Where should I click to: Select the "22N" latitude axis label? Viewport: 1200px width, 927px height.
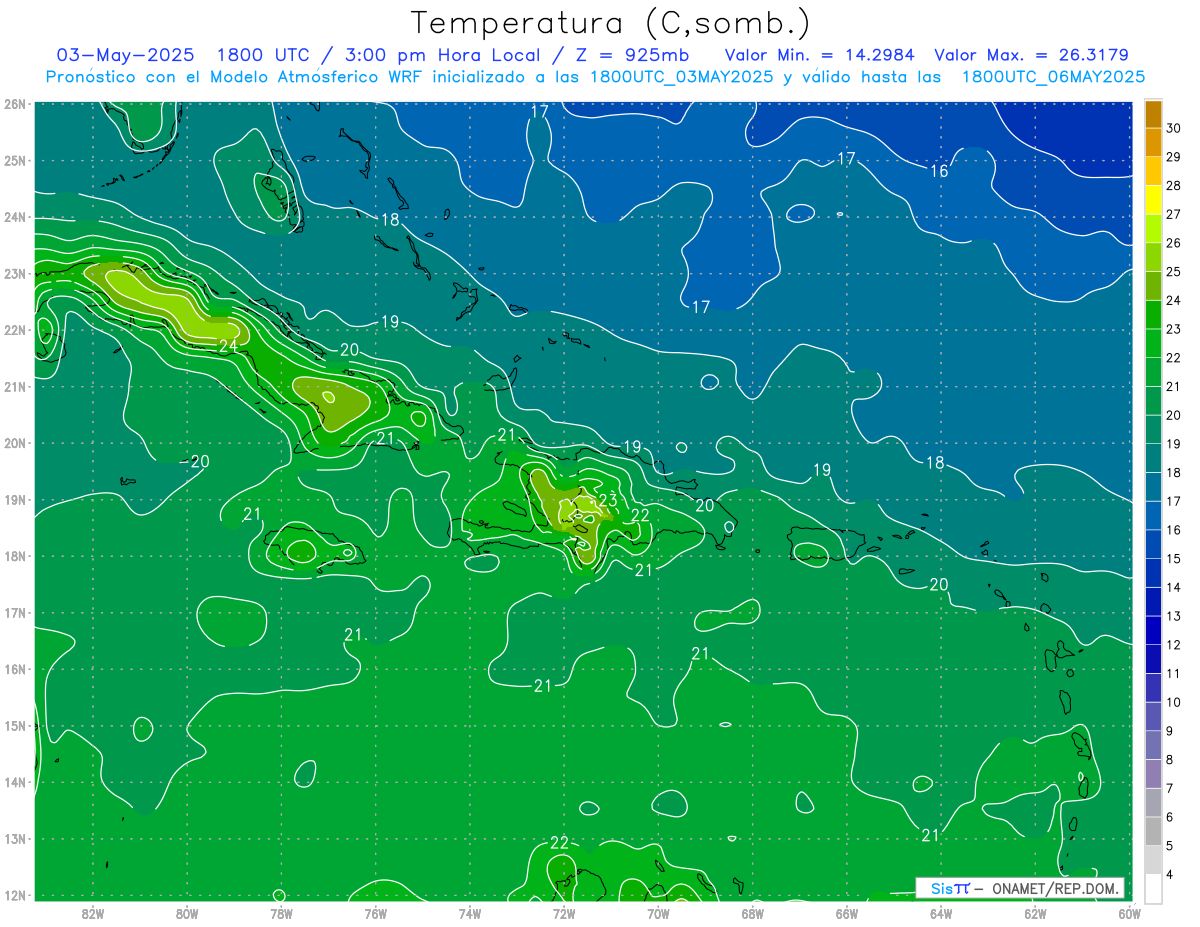tap(14, 330)
